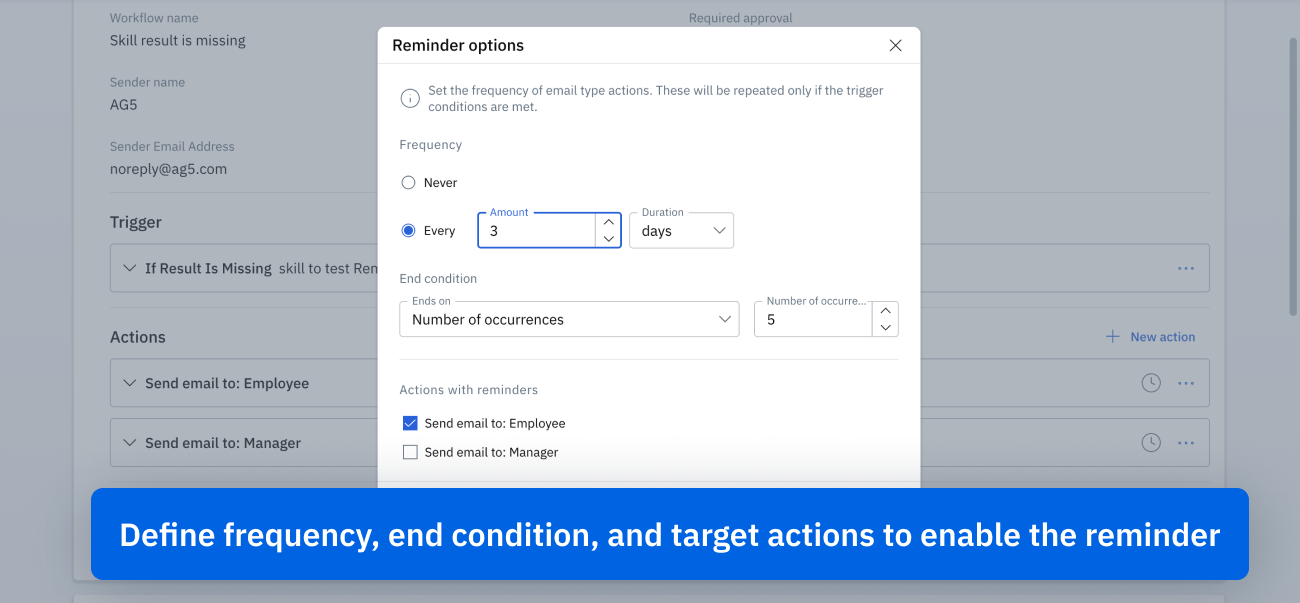Close the Reminder options dialog

[895, 45]
